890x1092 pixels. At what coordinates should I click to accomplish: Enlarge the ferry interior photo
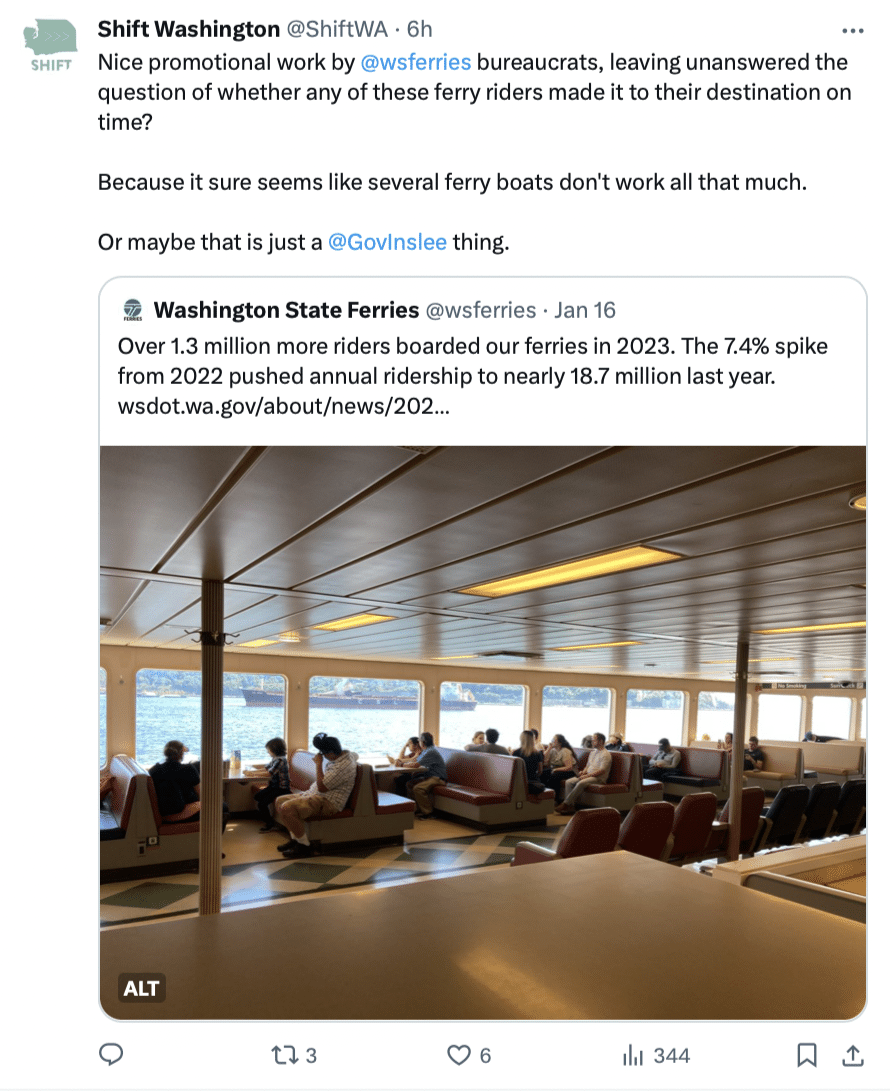(x=483, y=733)
